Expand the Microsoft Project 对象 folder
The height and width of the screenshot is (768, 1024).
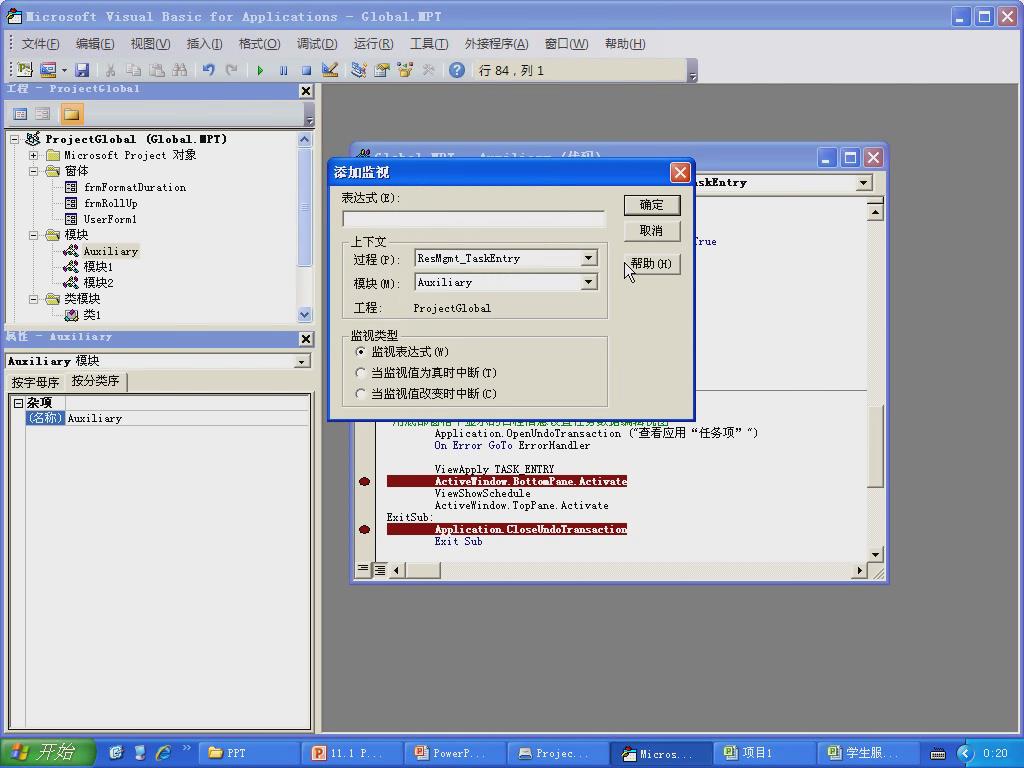click(x=33, y=155)
